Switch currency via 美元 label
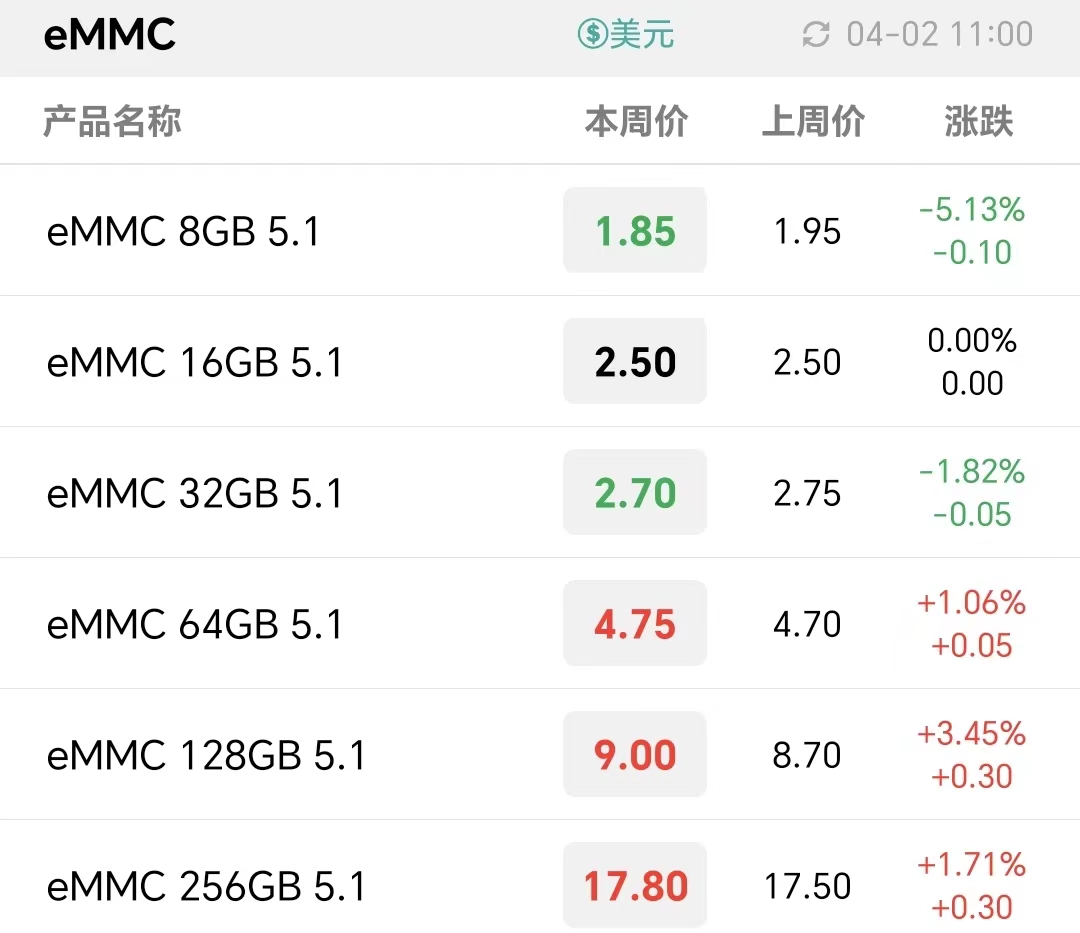Image resolution: width=1080 pixels, height=933 pixels. [642, 34]
